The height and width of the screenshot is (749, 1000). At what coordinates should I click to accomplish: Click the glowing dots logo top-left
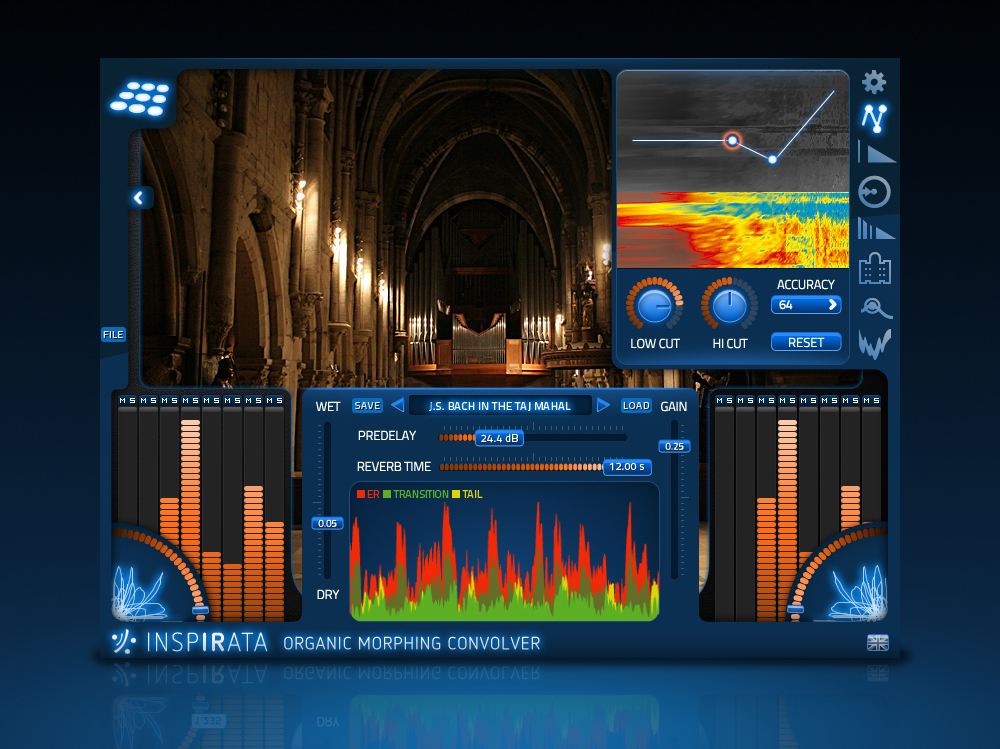[x=140, y=98]
